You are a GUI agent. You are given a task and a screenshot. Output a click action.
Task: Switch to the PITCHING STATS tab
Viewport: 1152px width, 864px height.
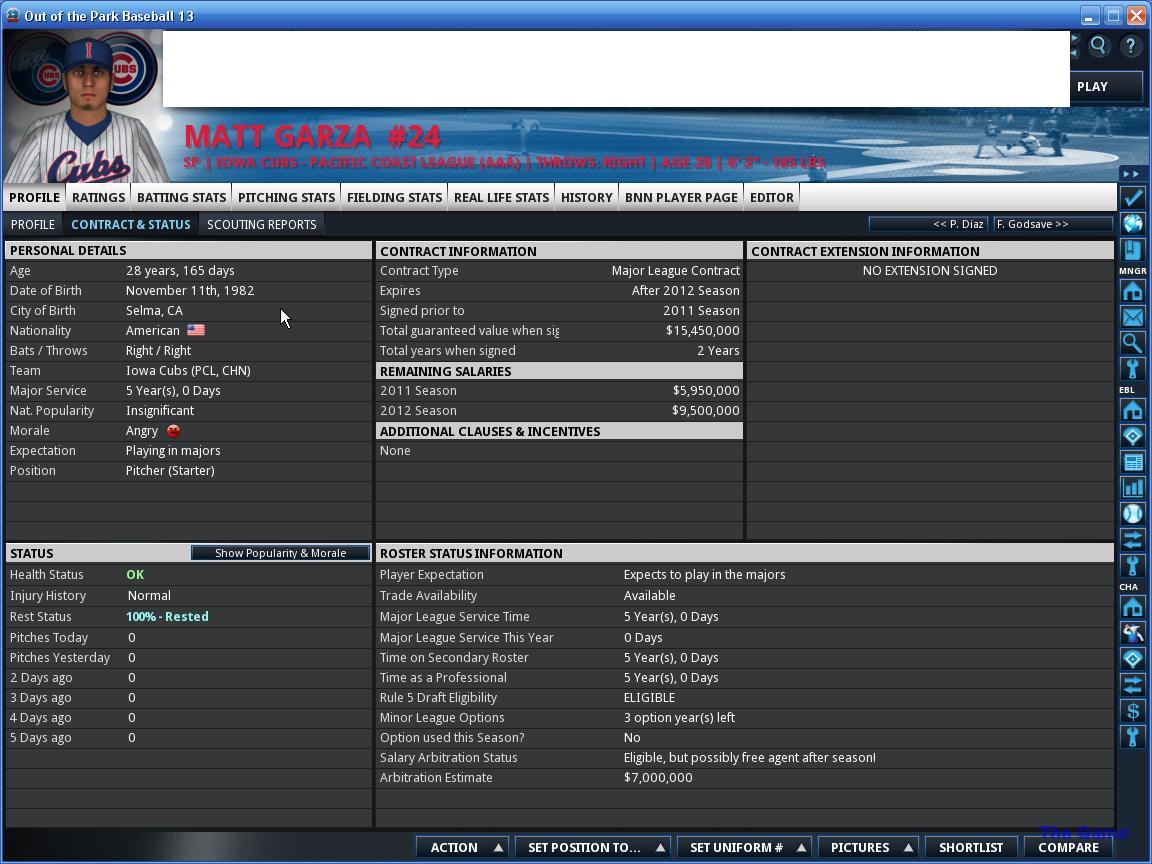[286, 197]
